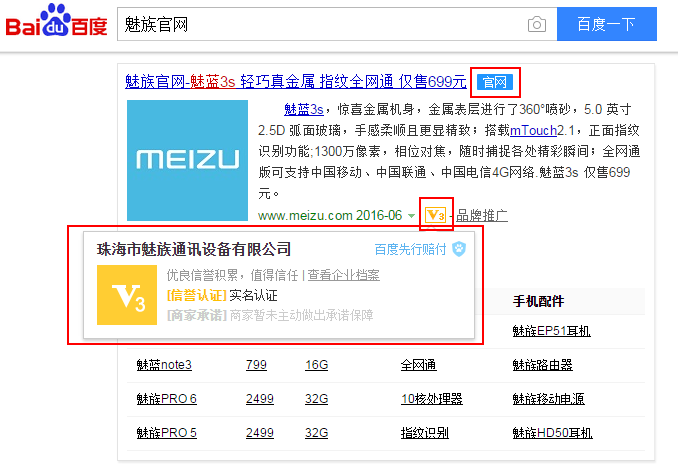Click the small V3 credibility badge
Image resolution: width=678 pixels, height=473 pixels.
click(435, 215)
